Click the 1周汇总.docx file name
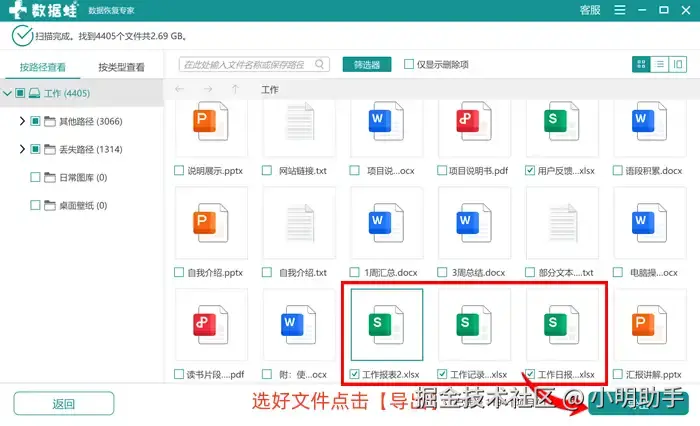The height and width of the screenshot is (426, 700). [391, 272]
